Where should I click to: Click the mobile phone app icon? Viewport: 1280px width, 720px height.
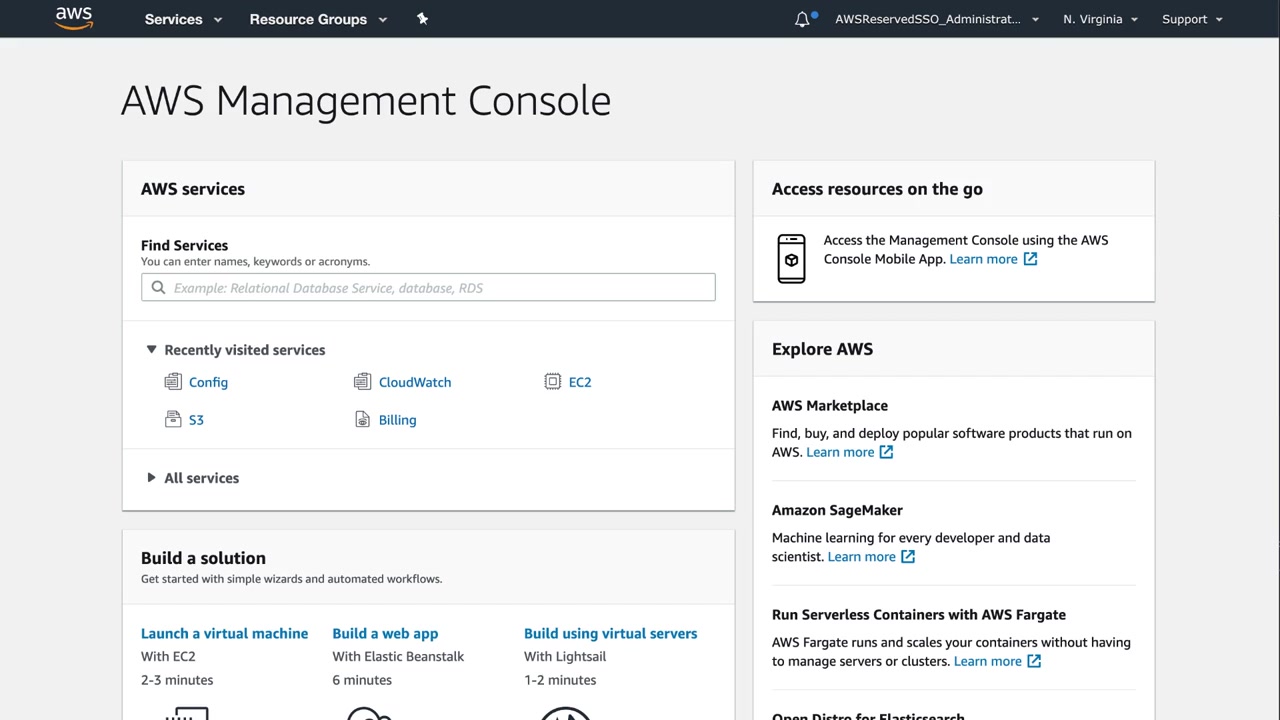point(791,259)
